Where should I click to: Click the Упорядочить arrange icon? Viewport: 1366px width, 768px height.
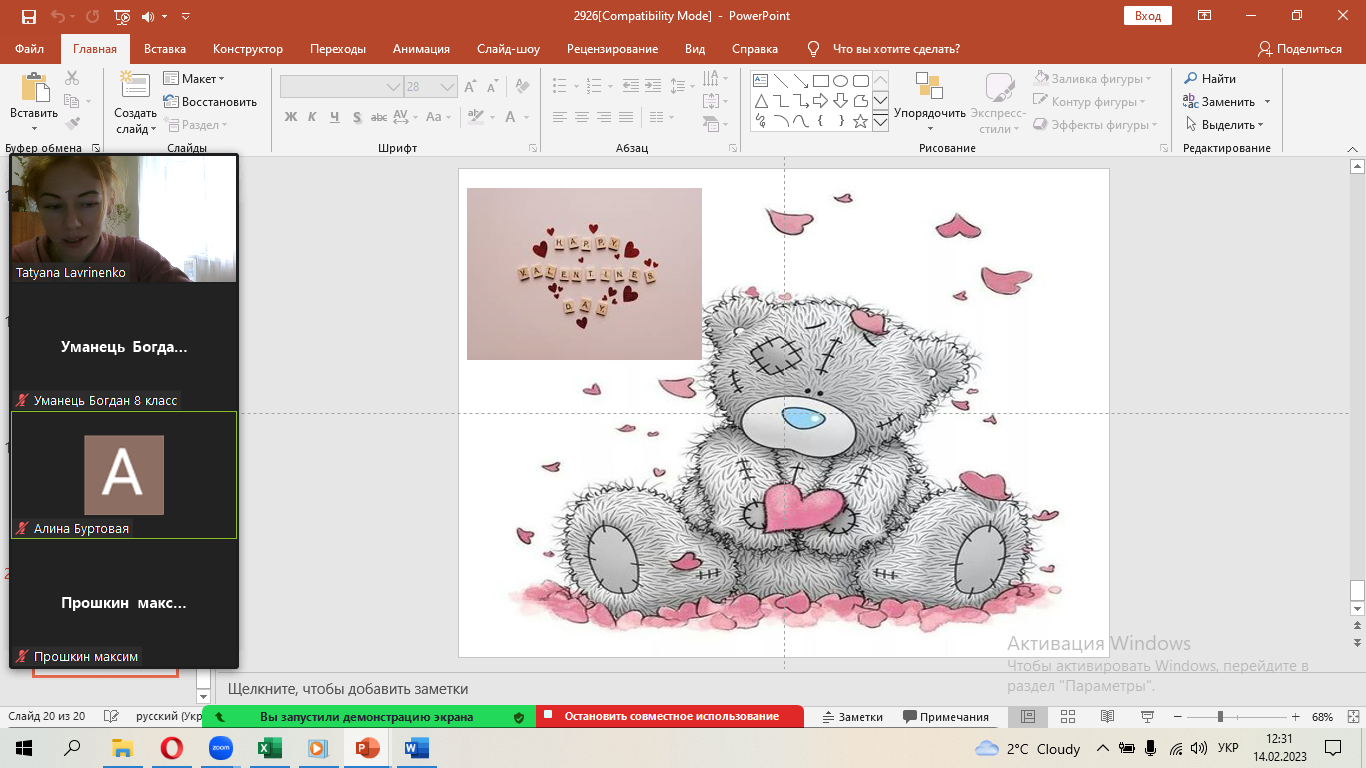point(929,87)
